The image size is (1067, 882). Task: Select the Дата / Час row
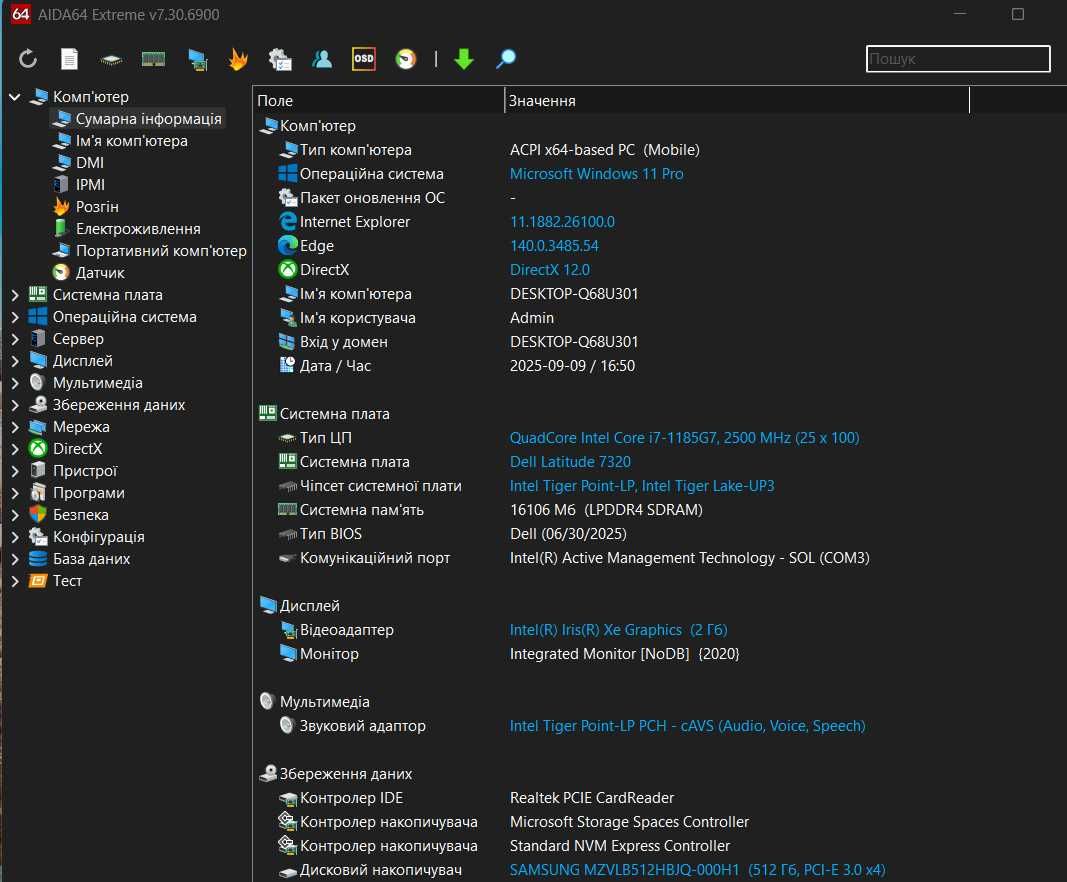pos(610,365)
